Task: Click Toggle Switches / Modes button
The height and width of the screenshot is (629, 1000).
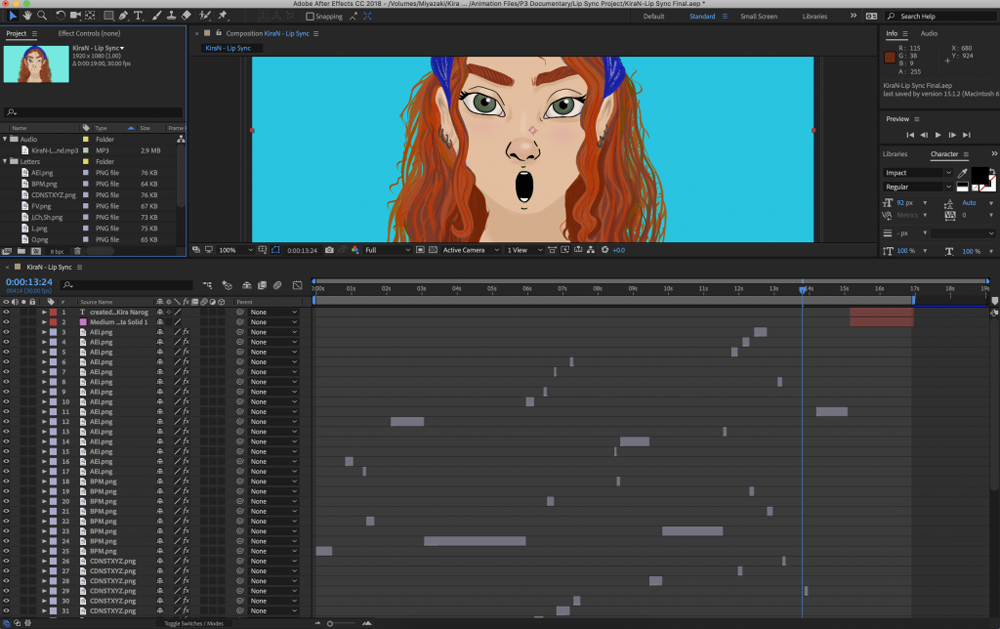Action: (x=193, y=623)
